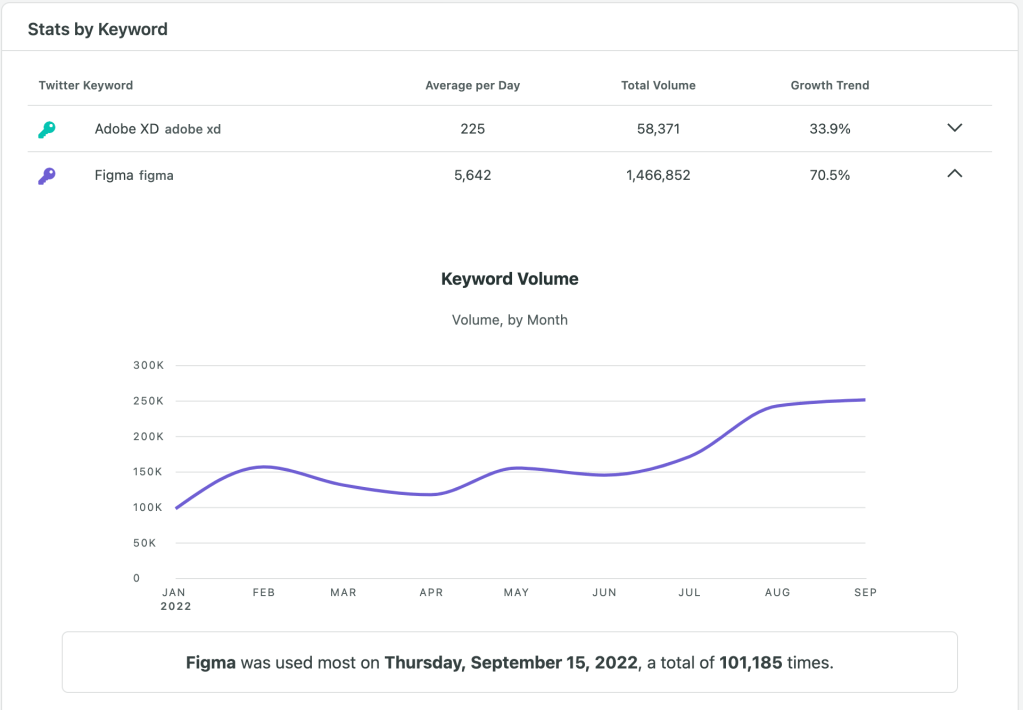
Task: Click the 300K y-axis label
Action: (x=148, y=366)
